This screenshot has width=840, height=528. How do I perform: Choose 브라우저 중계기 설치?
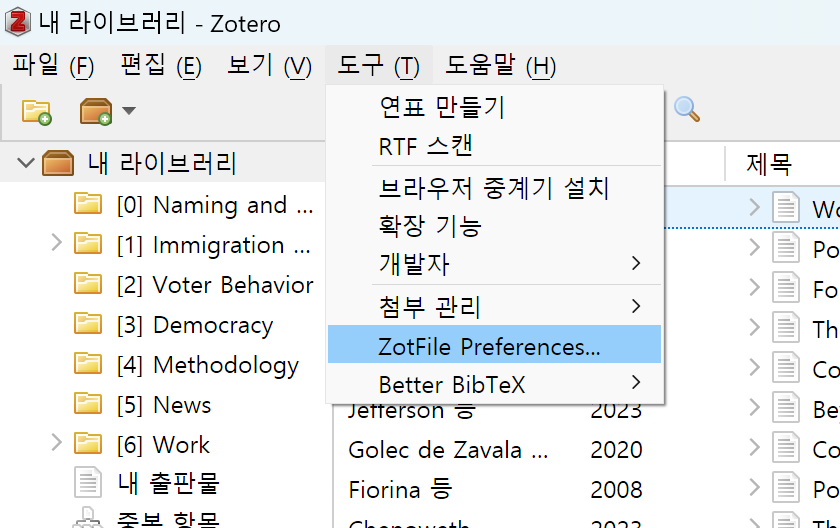coord(493,188)
